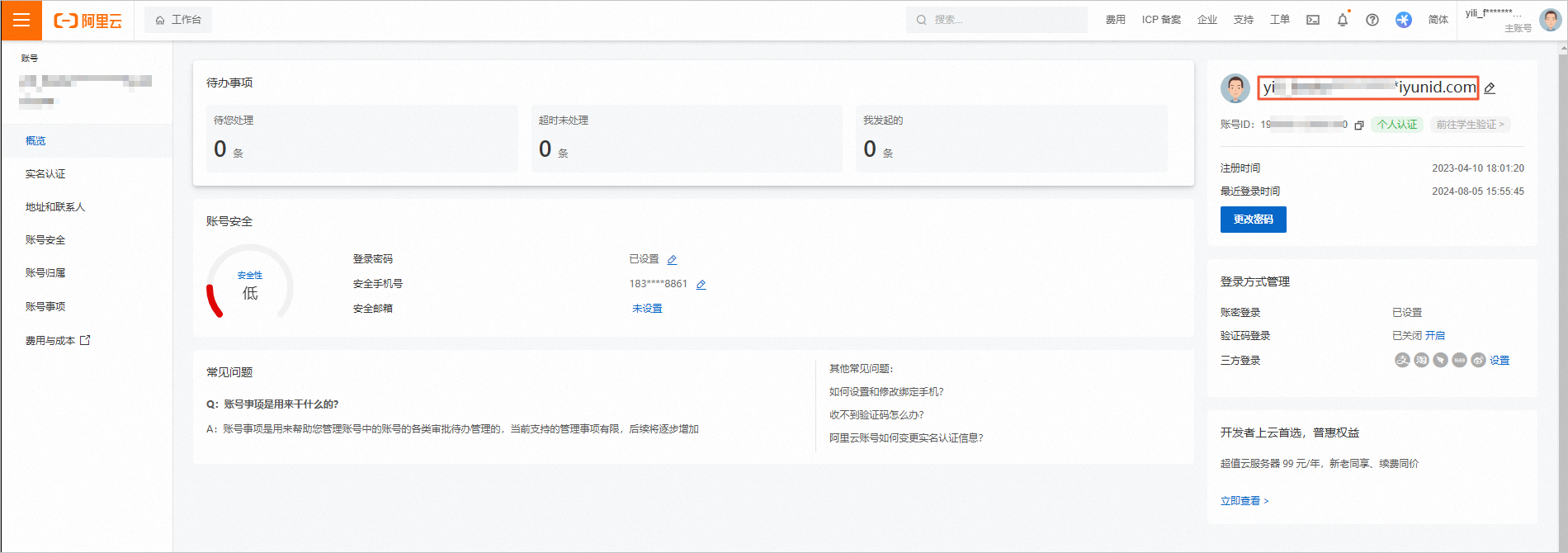The height and width of the screenshot is (553, 1568).
Task: Open the ICP 备案 menu
Action: (x=1161, y=20)
